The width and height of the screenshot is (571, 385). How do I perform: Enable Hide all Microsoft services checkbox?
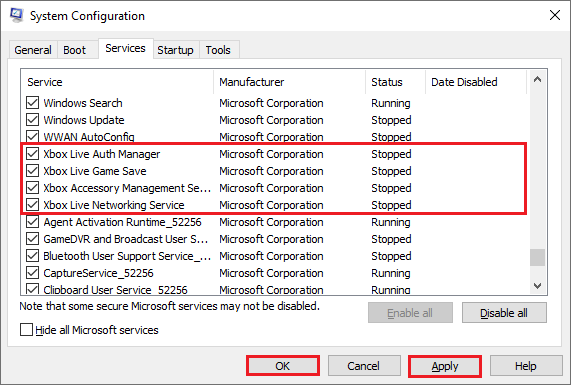(x=26, y=330)
